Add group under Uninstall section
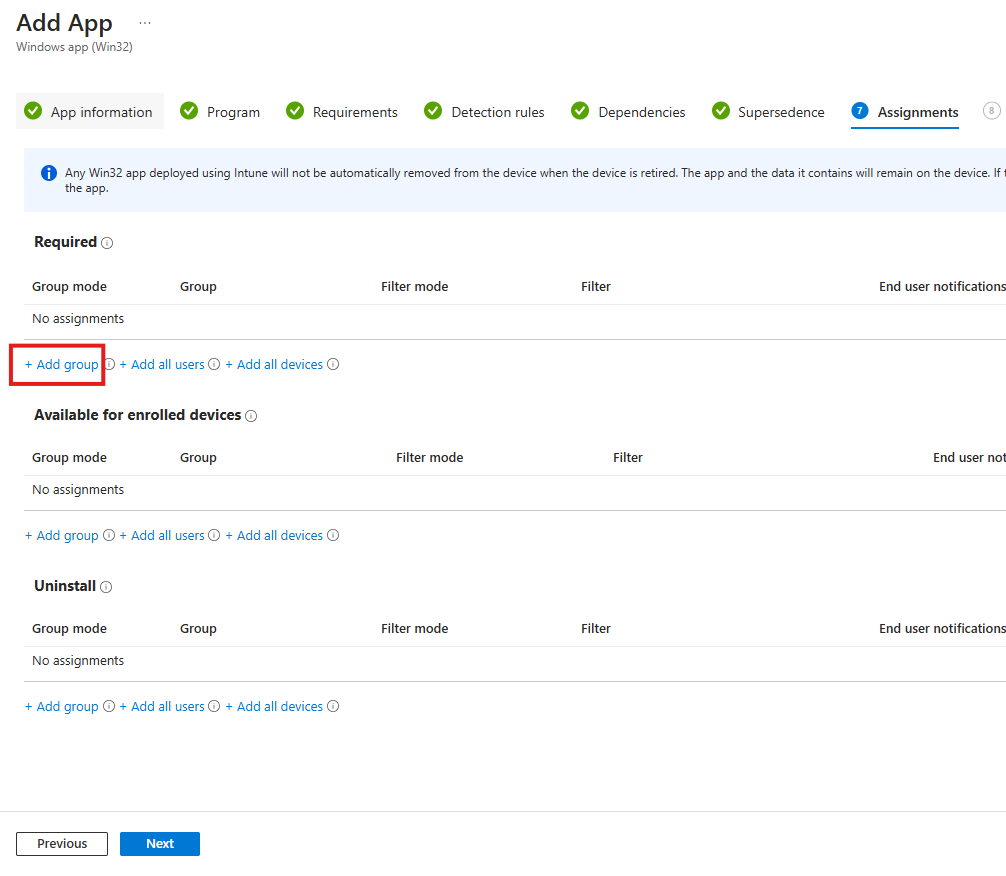 [x=62, y=707]
